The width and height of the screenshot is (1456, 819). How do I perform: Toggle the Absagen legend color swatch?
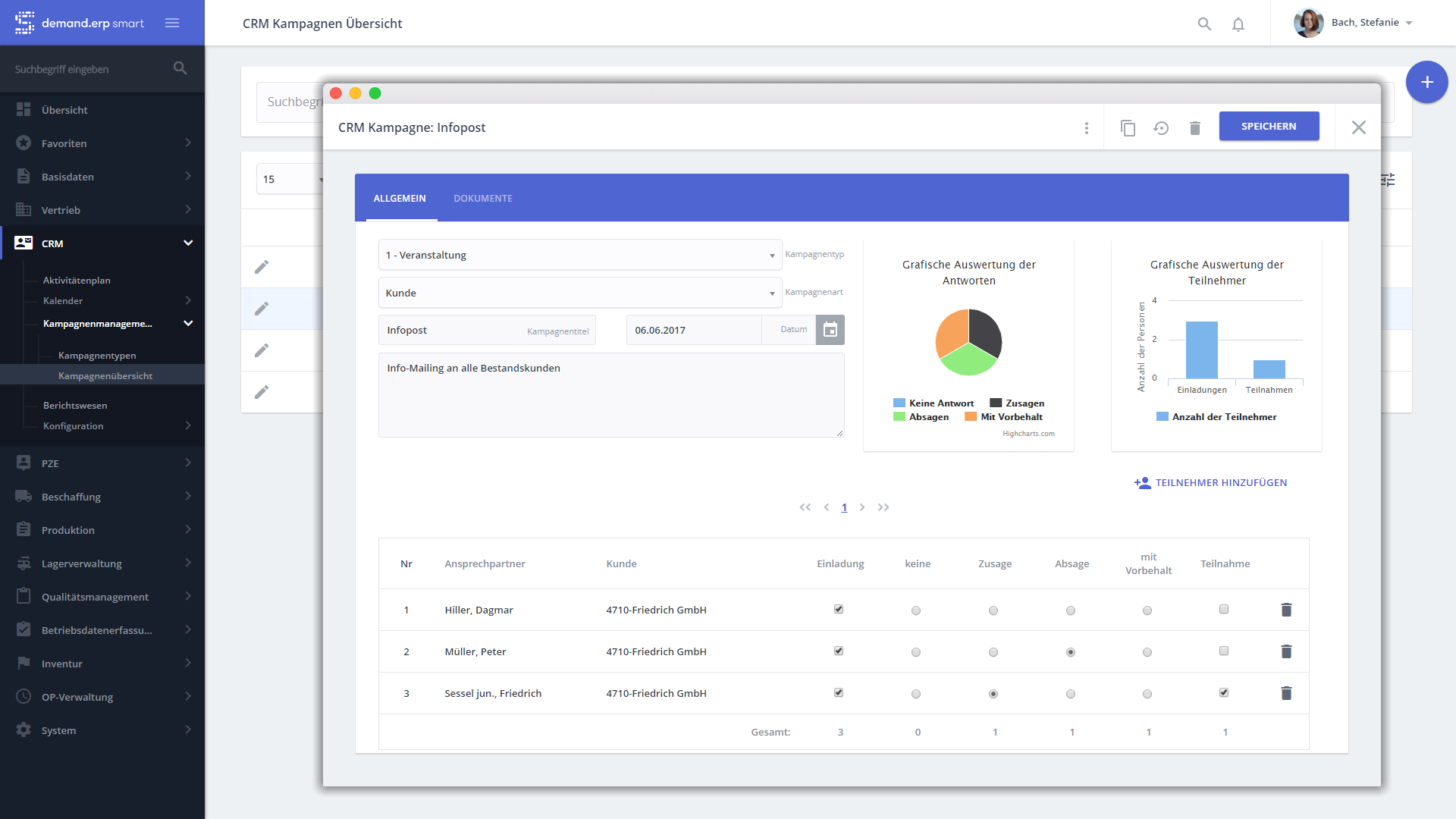pos(899,417)
